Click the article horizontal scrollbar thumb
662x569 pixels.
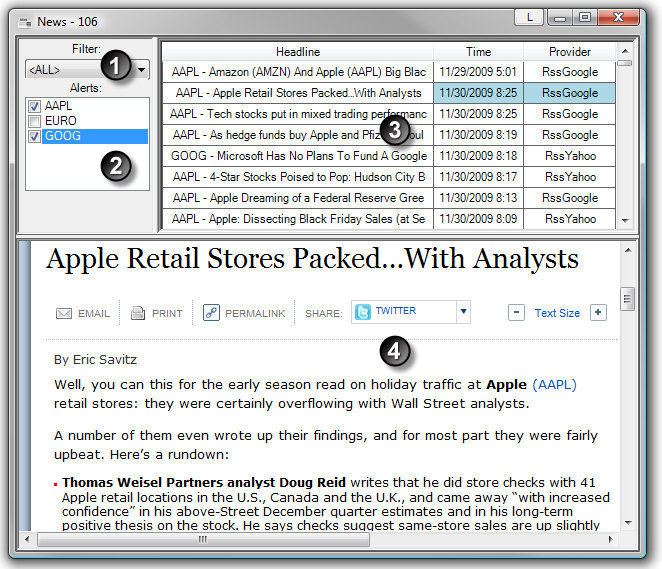pyautogui.click(x=205, y=539)
